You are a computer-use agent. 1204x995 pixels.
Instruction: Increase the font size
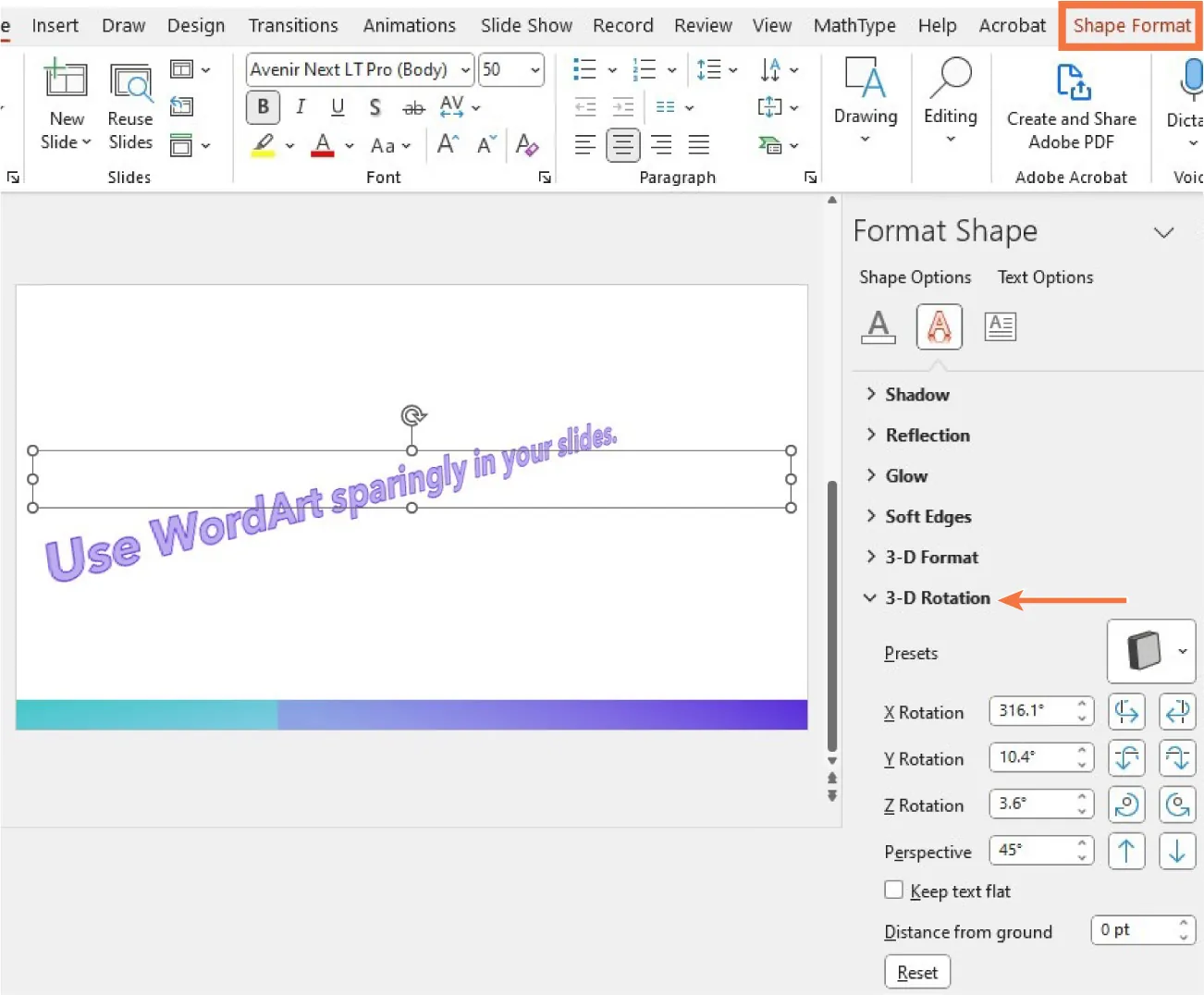(445, 143)
